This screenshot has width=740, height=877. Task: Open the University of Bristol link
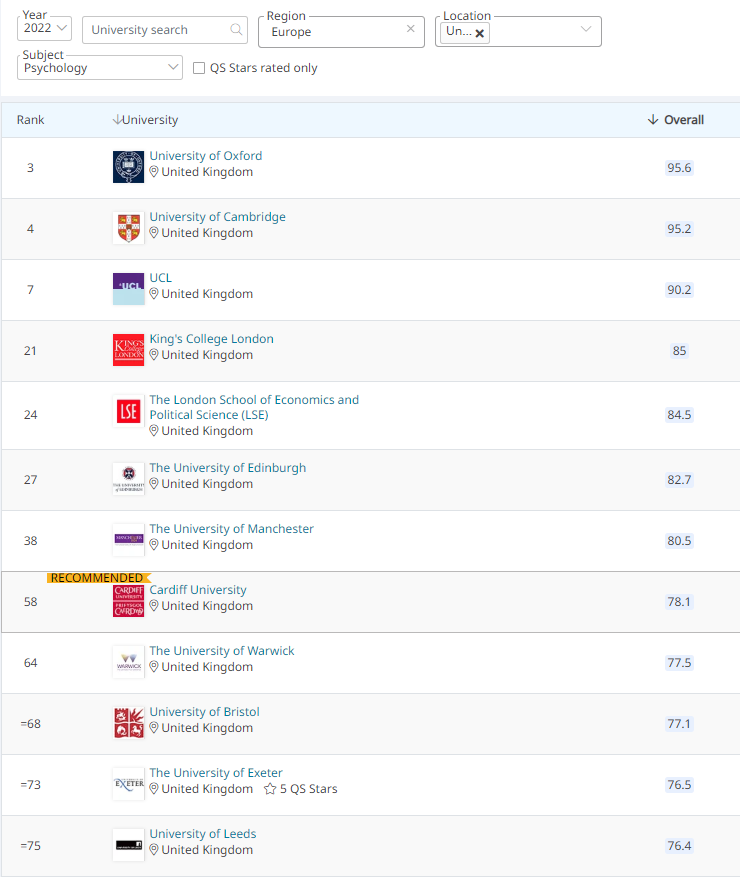pos(205,711)
